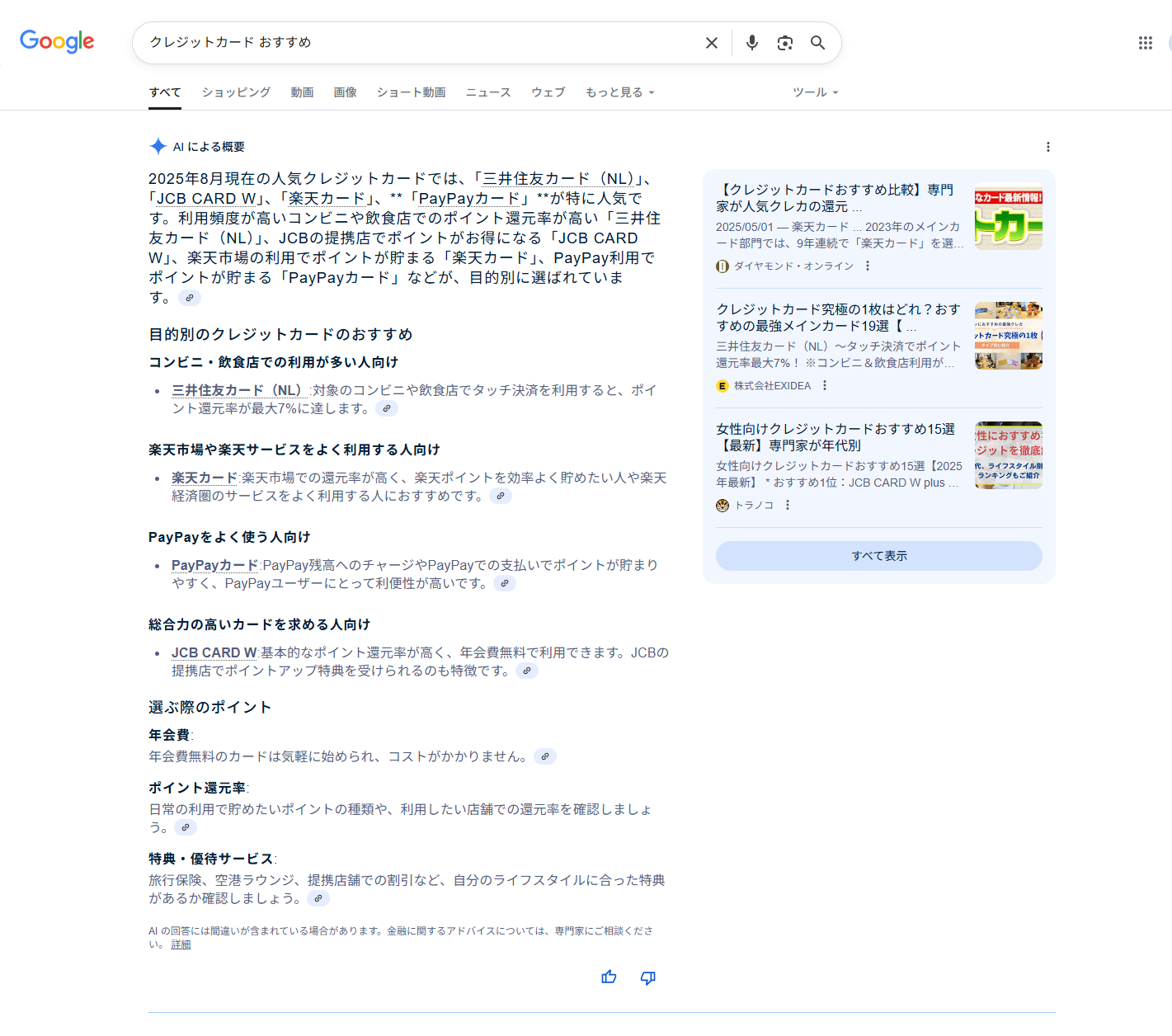Open thumbnail of トラノコ article
Screen dimensions: 1172x1036
1009,455
